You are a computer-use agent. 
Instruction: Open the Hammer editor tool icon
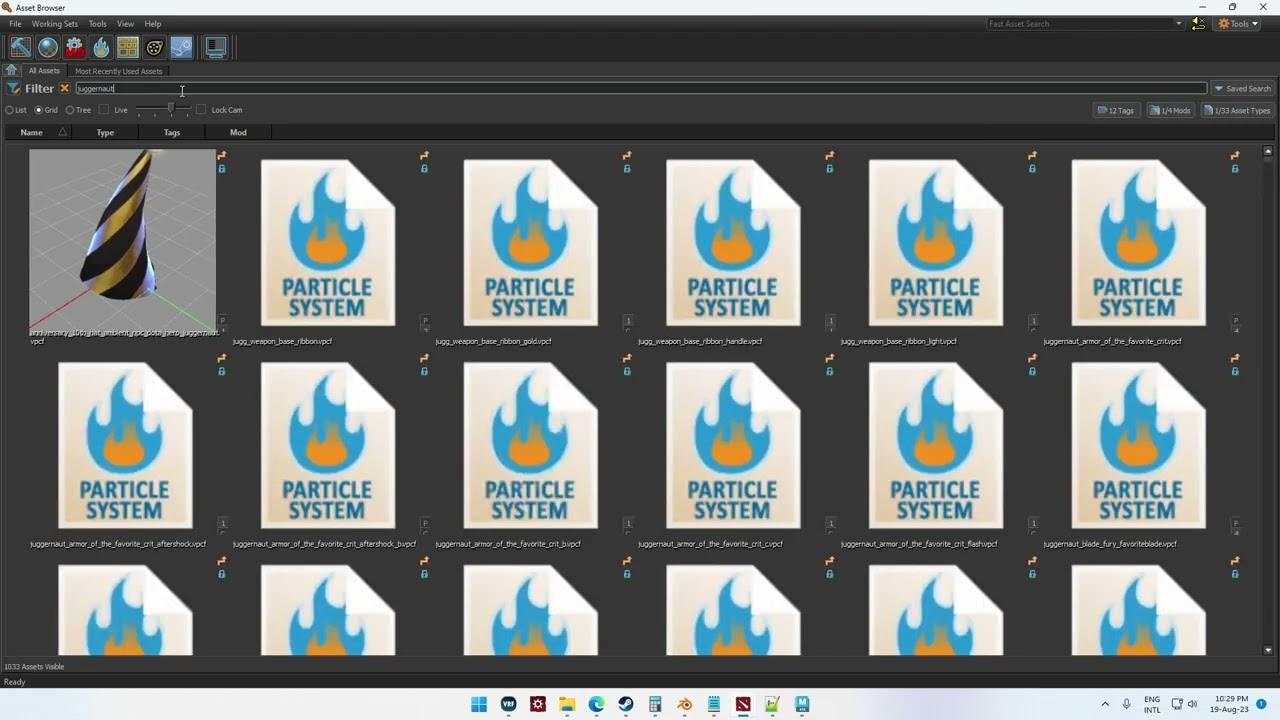point(20,47)
